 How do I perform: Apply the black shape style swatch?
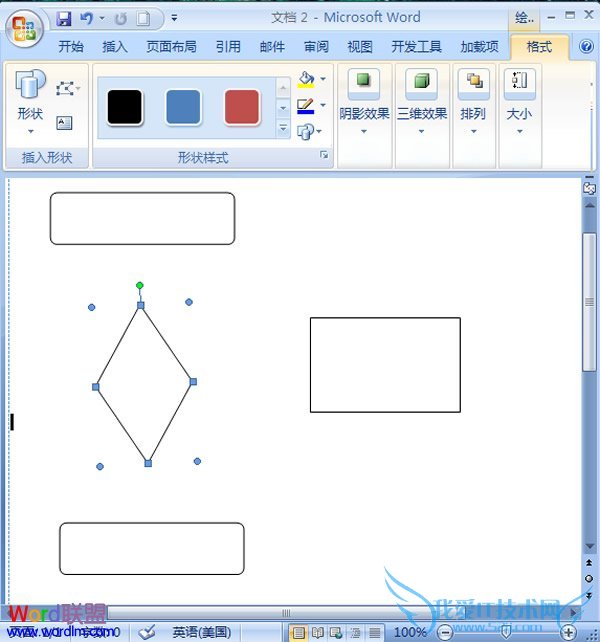click(125, 107)
